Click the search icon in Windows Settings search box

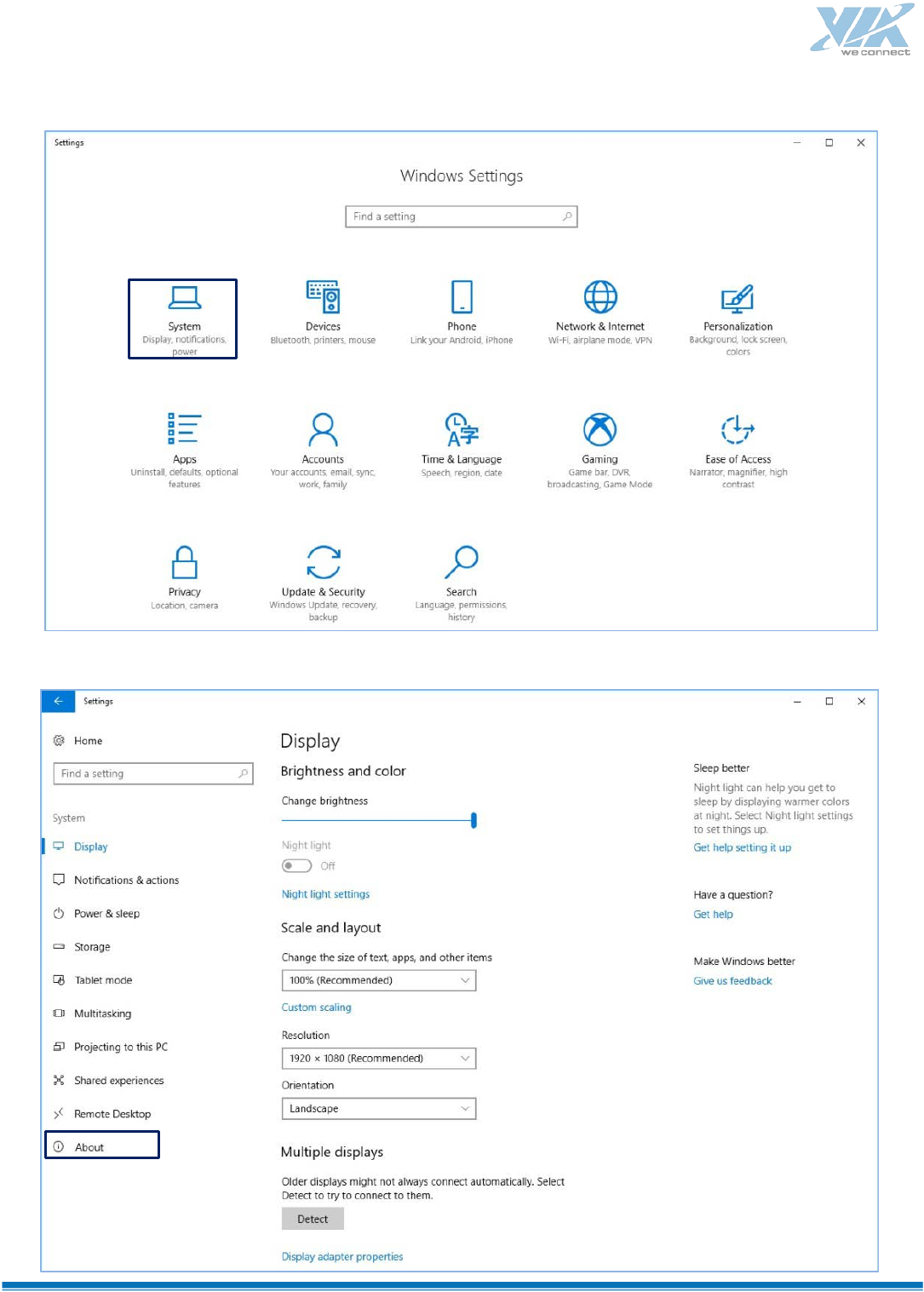click(x=567, y=216)
